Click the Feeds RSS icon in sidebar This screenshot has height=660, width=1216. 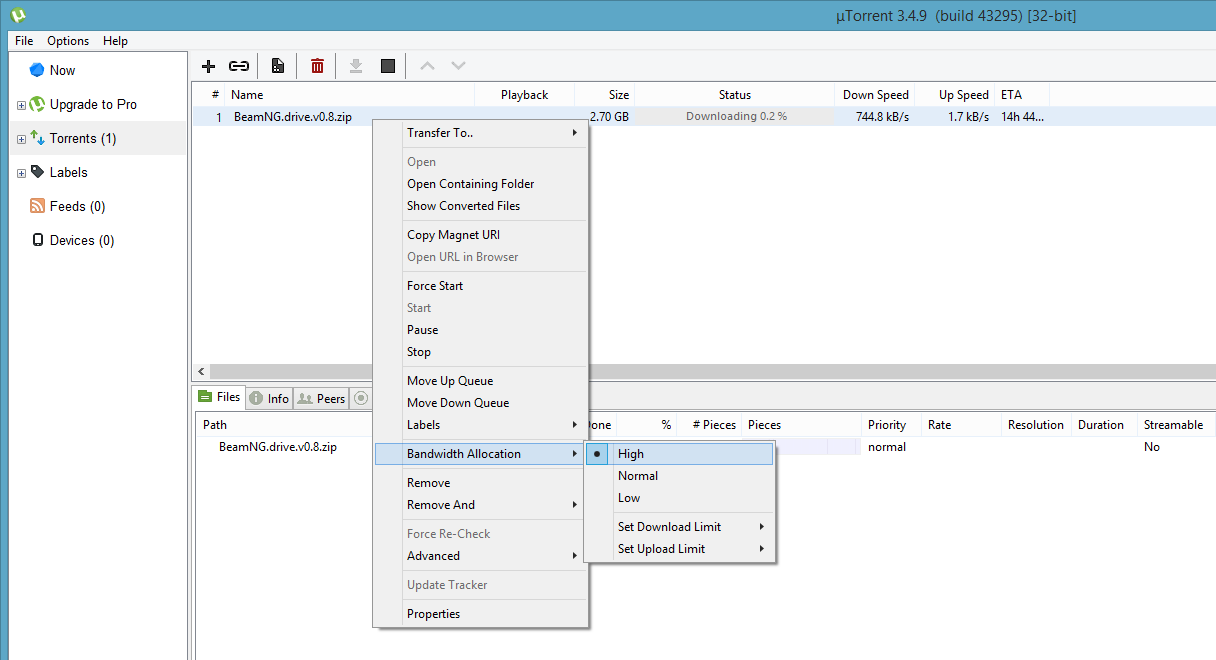click(x=37, y=206)
